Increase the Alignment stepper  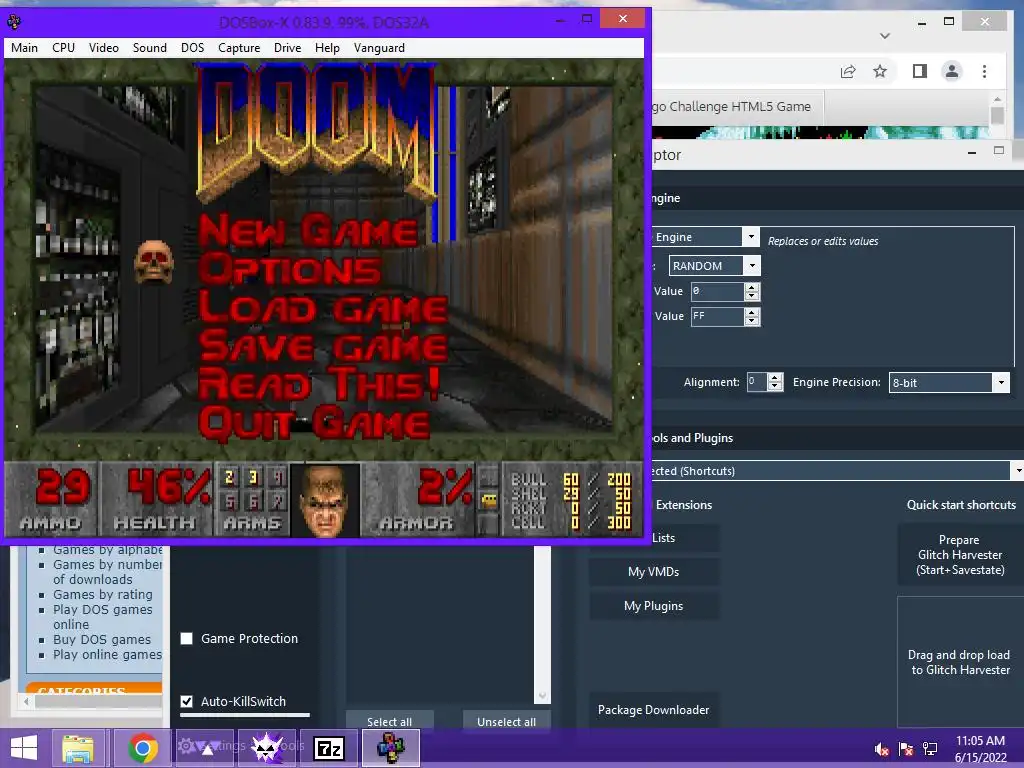click(775, 378)
